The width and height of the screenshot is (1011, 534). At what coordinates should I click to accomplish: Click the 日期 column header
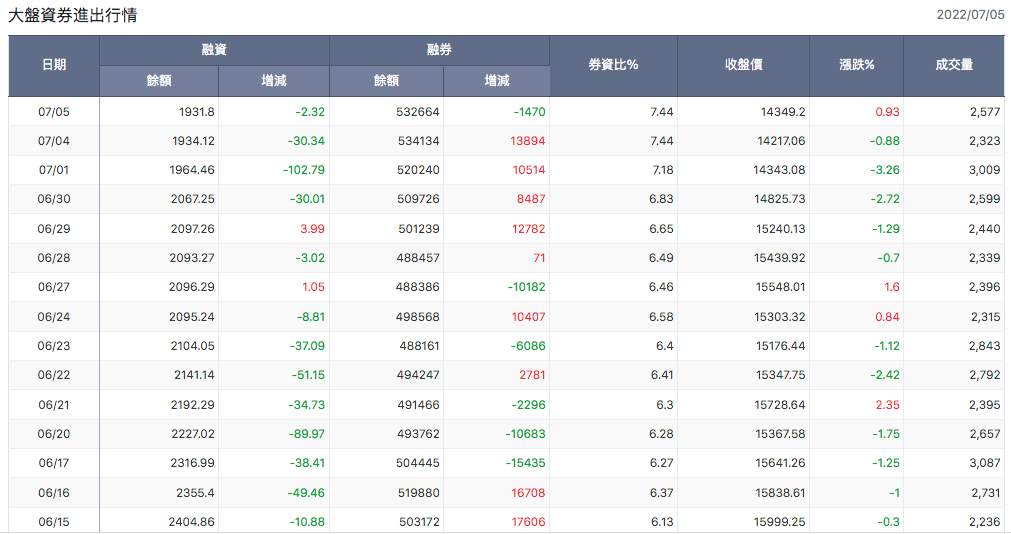(54, 65)
